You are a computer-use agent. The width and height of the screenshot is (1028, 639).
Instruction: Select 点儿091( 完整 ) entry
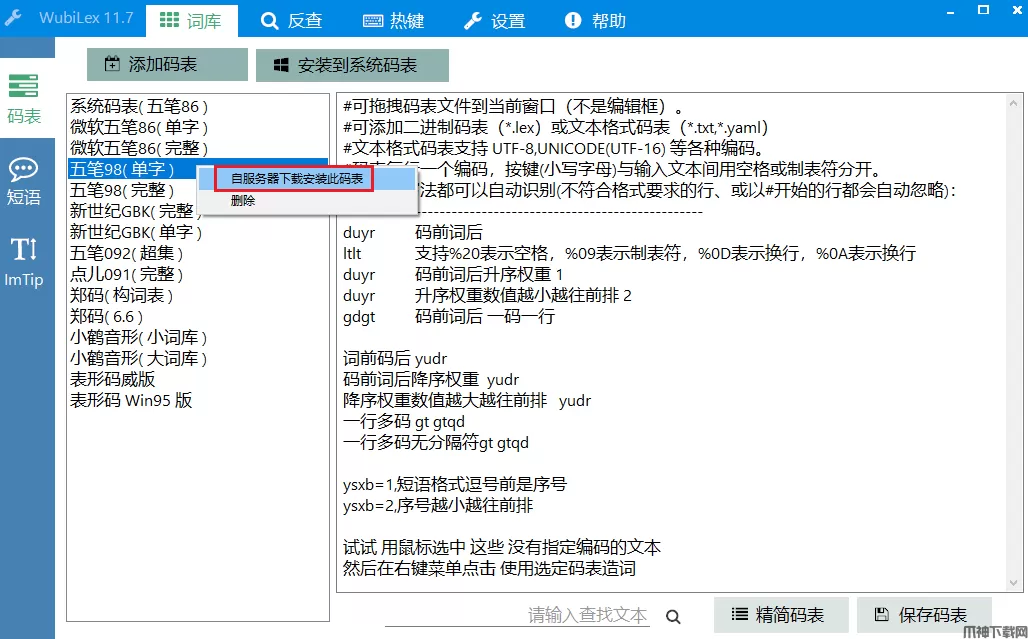click(x=197, y=274)
